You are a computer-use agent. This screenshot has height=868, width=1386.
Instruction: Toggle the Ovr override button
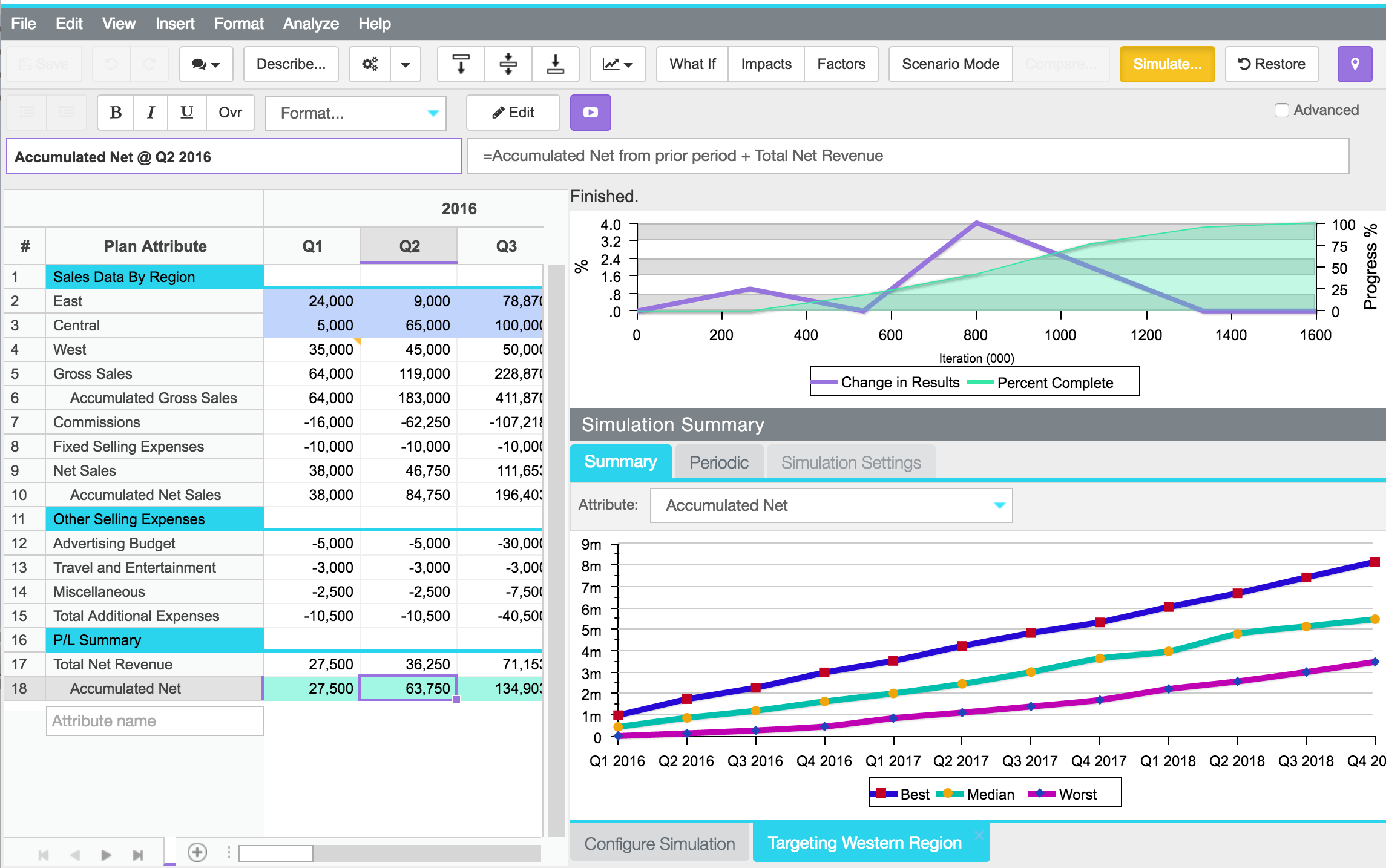click(x=230, y=113)
